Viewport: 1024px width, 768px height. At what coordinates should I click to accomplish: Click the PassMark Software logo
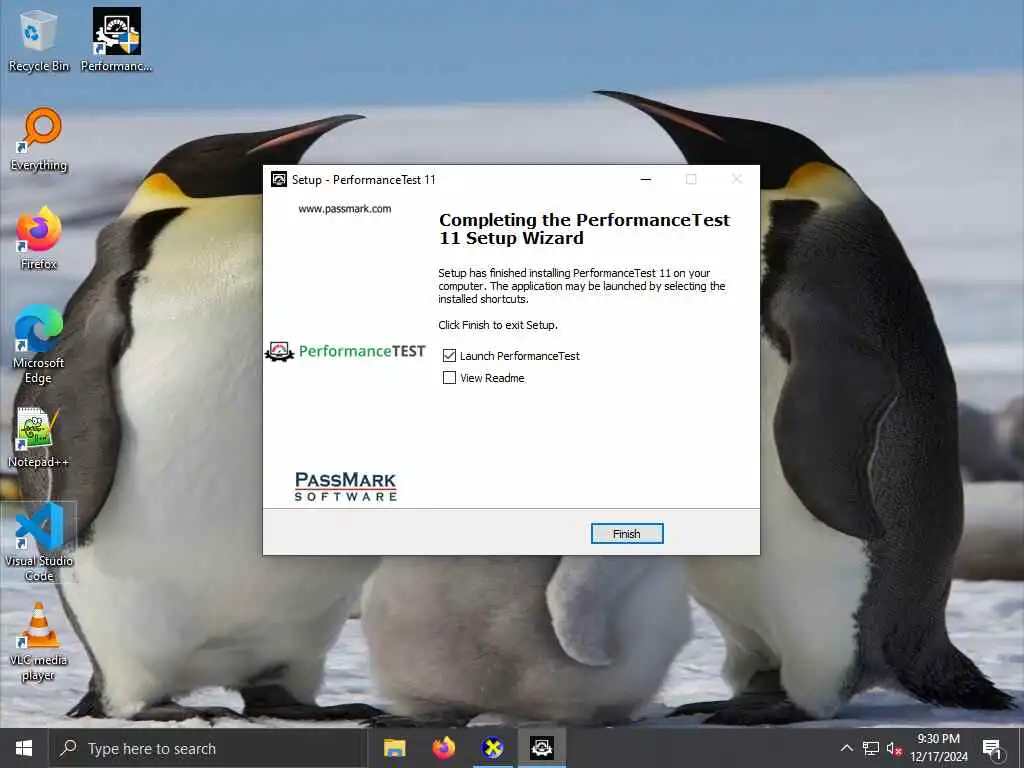click(x=345, y=487)
